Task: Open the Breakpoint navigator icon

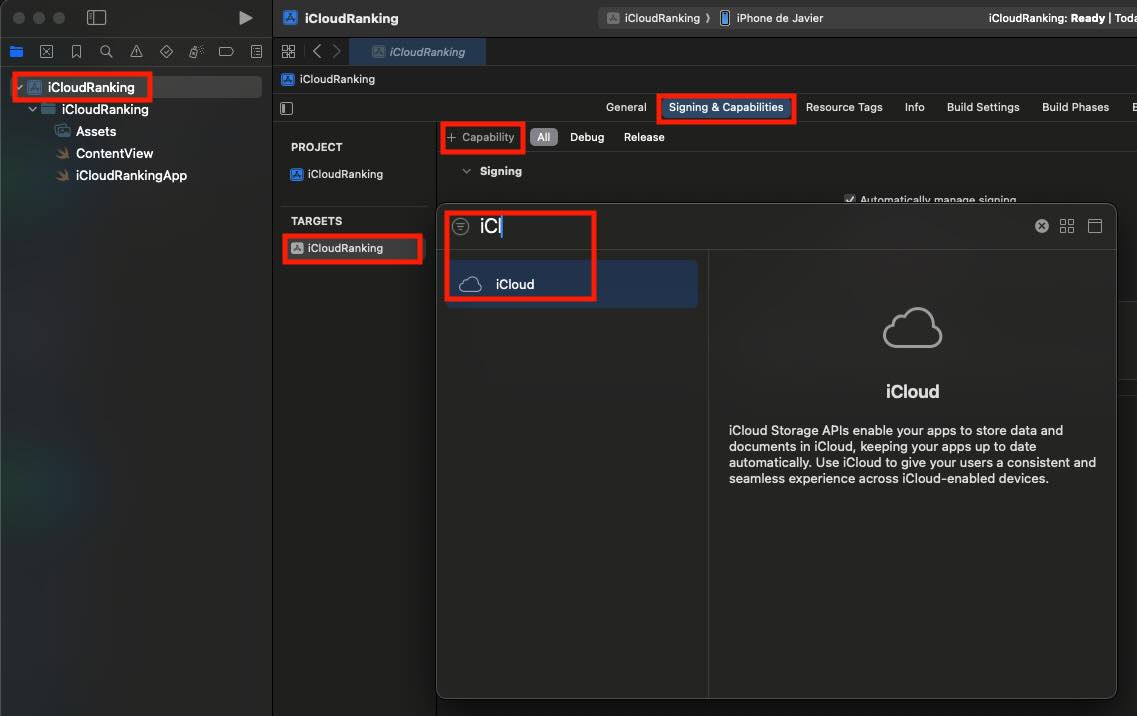Action: coord(226,52)
